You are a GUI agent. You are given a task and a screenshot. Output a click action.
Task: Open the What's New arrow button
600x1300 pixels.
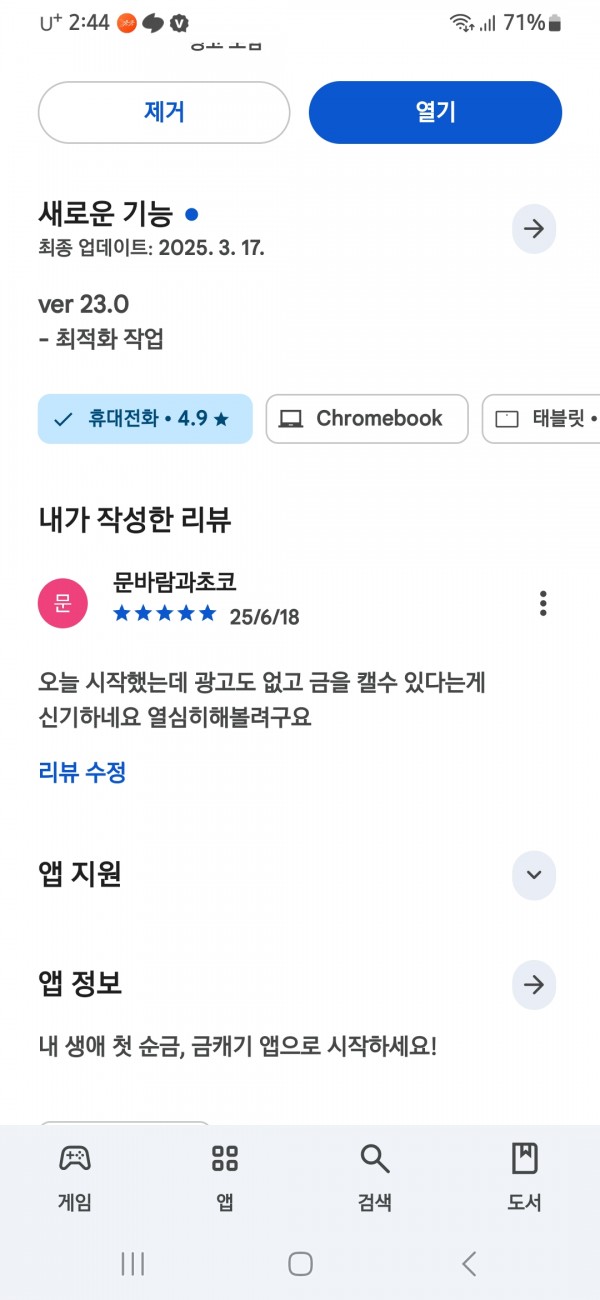point(534,229)
